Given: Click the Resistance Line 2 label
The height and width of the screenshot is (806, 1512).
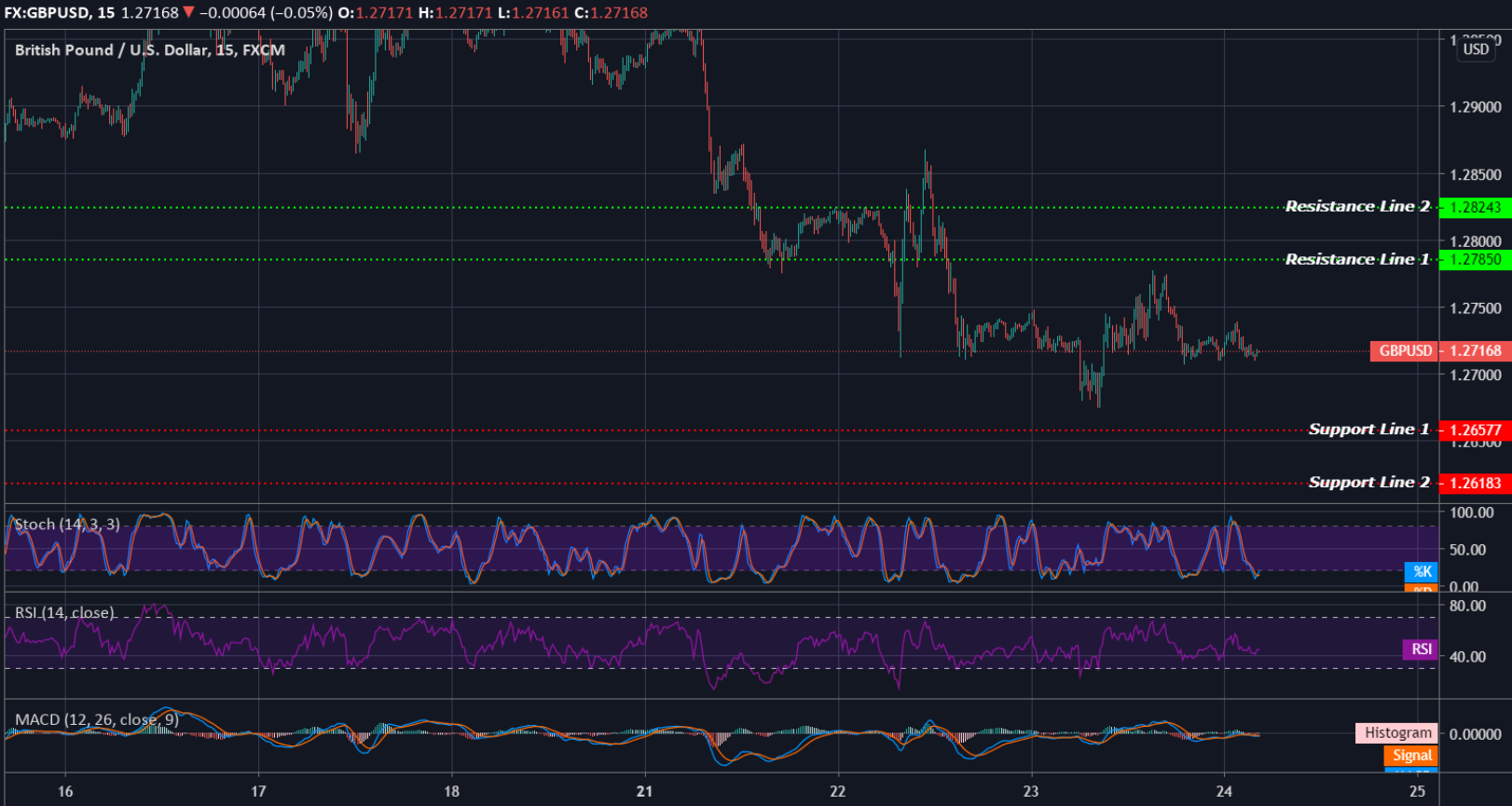Looking at the screenshot, I should point(1357,207).
